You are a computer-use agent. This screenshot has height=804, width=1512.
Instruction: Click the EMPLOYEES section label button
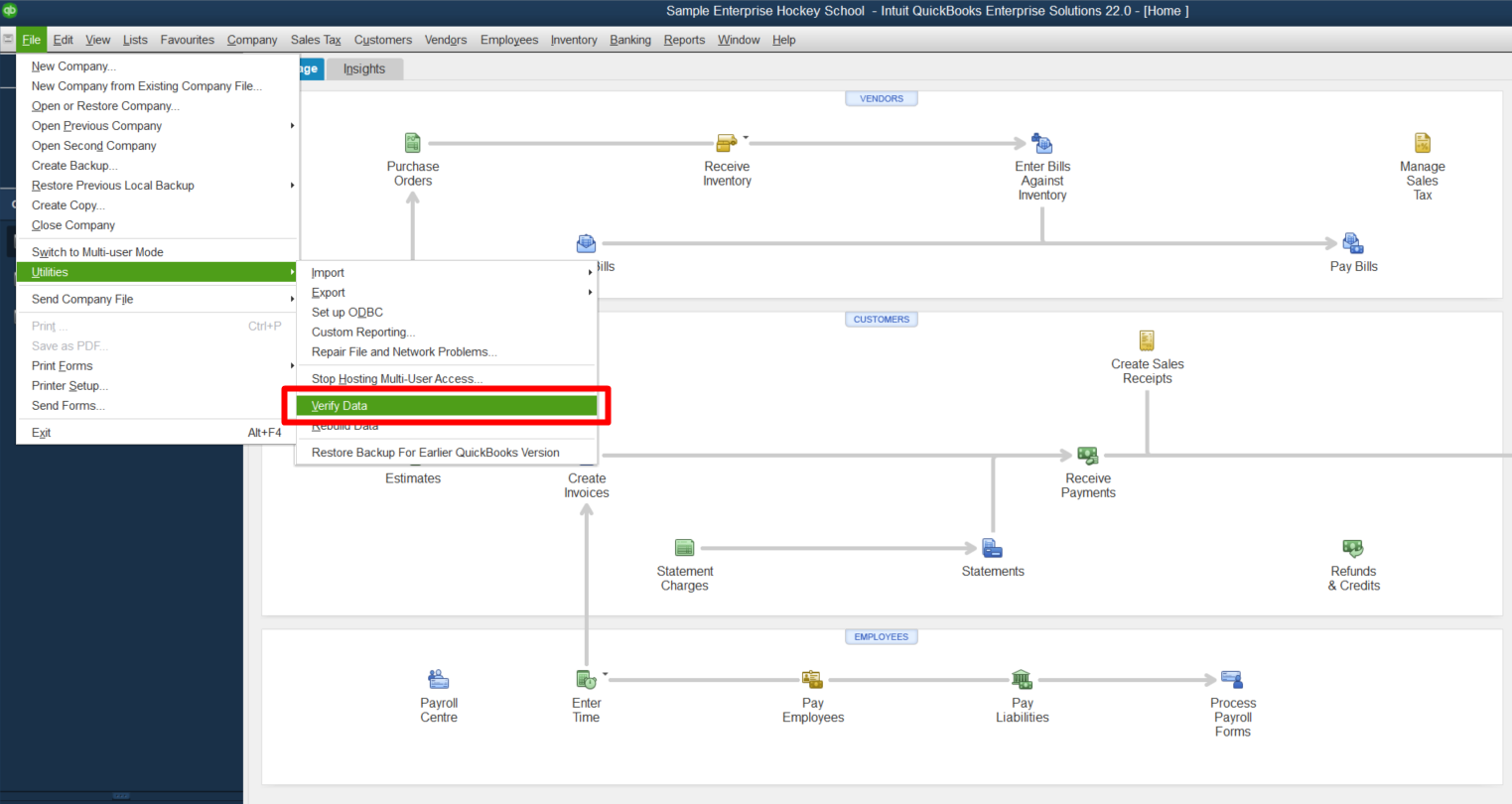[882, 636]
